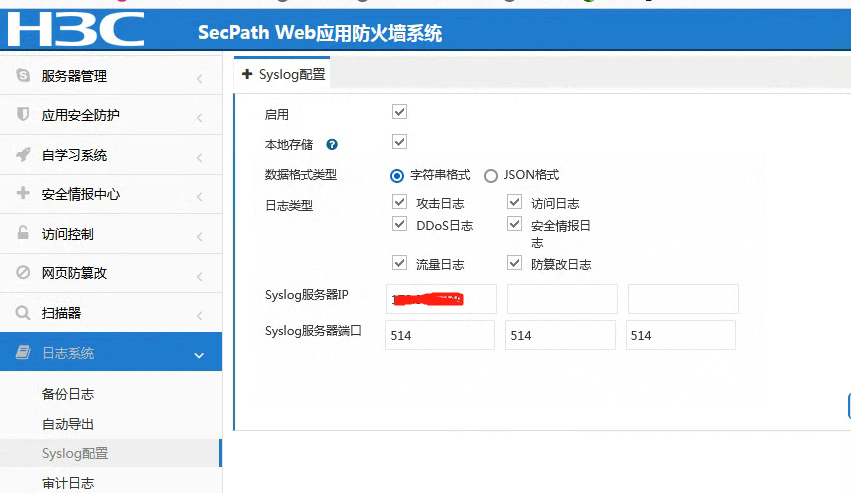Click the book icon for 日志系统
Image resolution: width=851 pixels, height=493 pixels.
(23, 352)
